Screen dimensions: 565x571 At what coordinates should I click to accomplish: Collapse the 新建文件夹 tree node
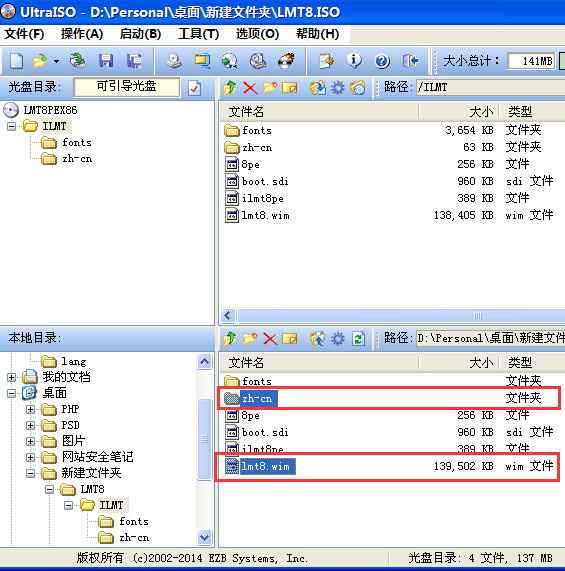pyautogui.click(x=31, y=473)
